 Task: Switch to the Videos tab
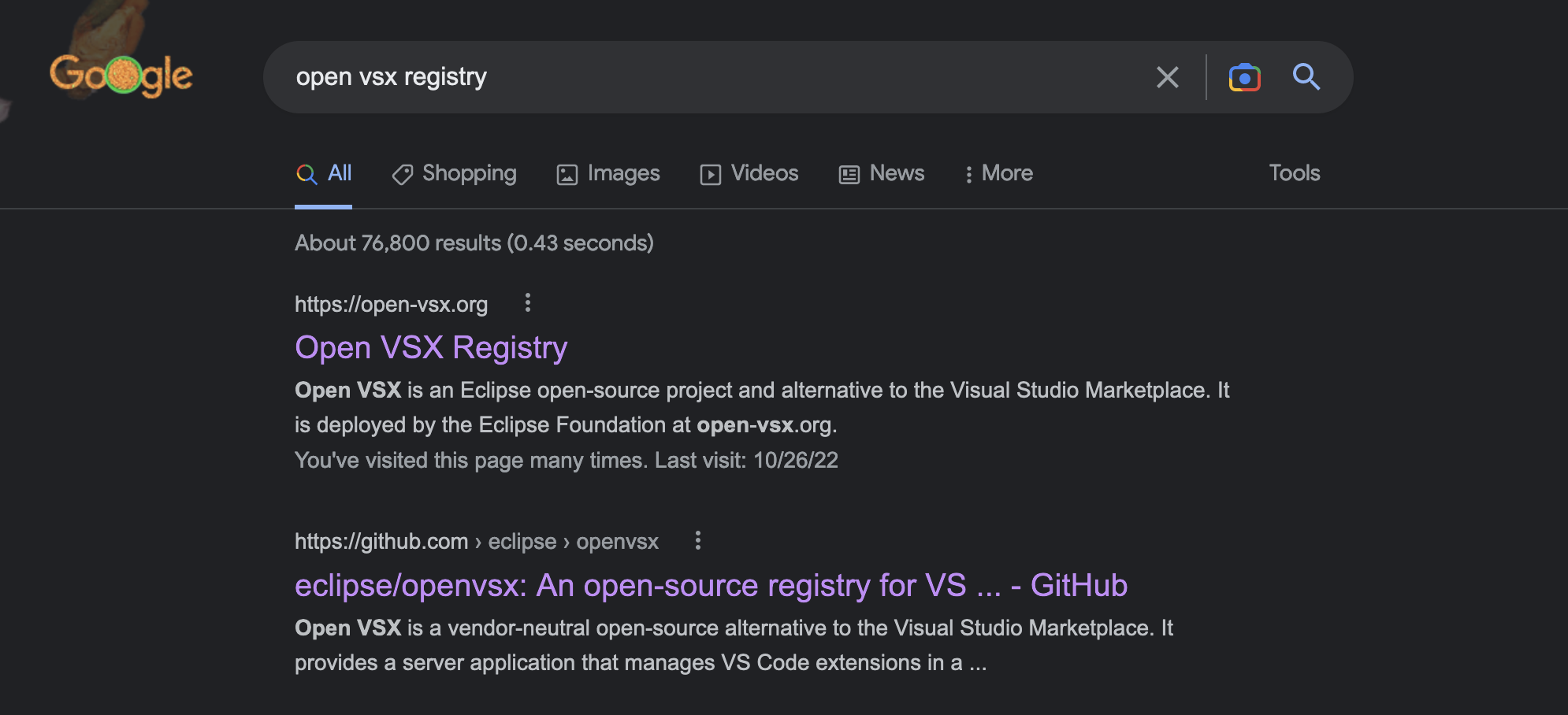(x=764, y=173)
